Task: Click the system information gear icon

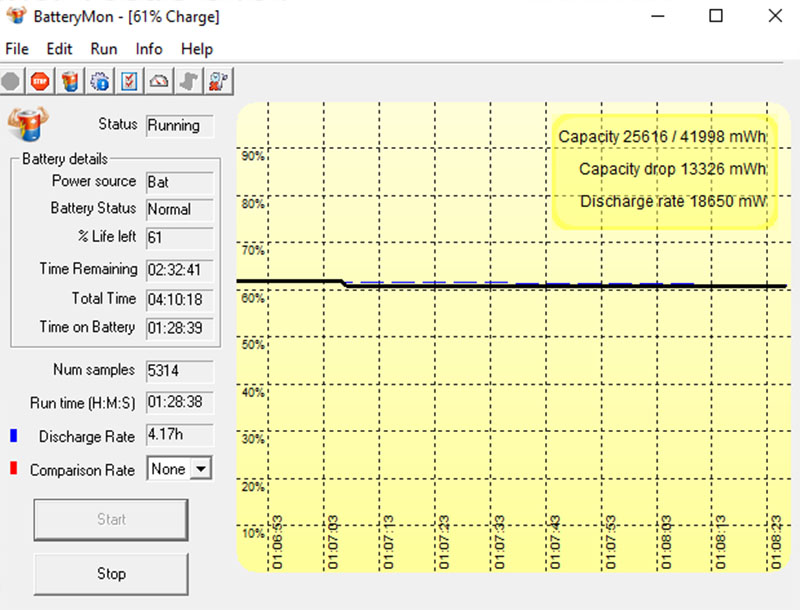Action: tap(100, 80)
